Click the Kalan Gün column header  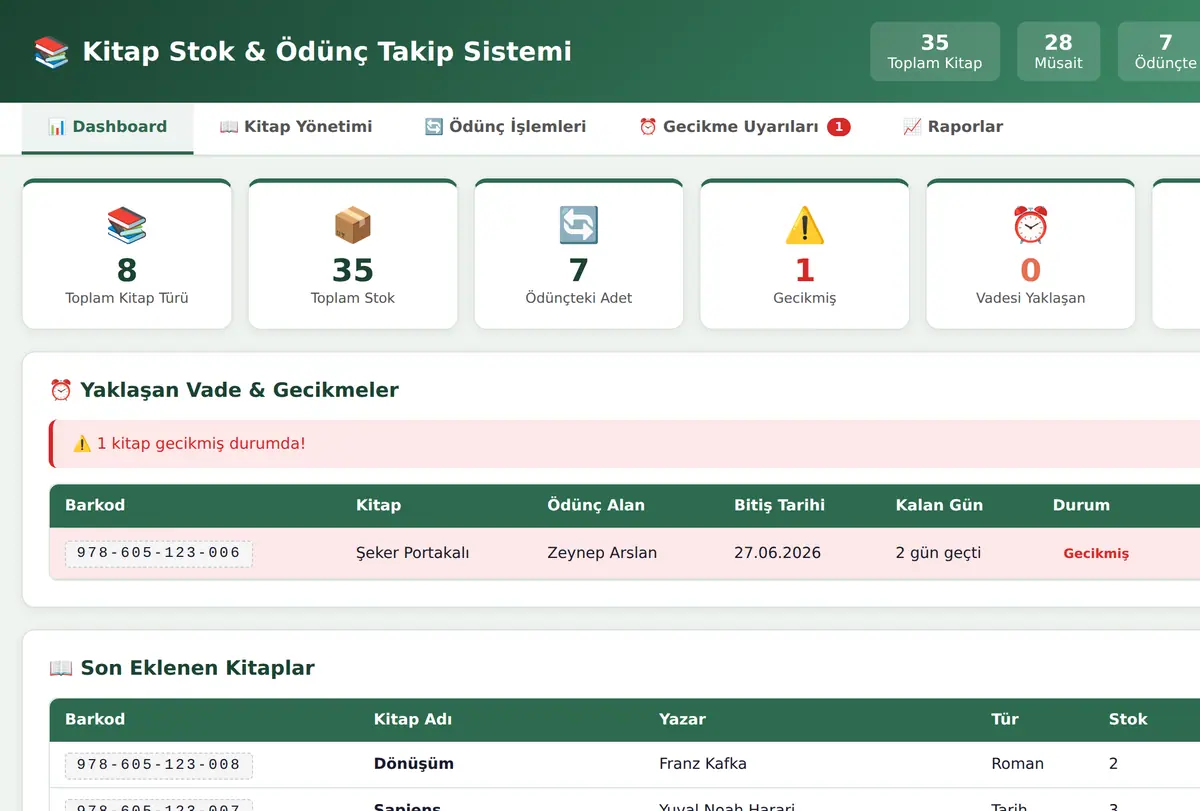[x=939, y=505]
